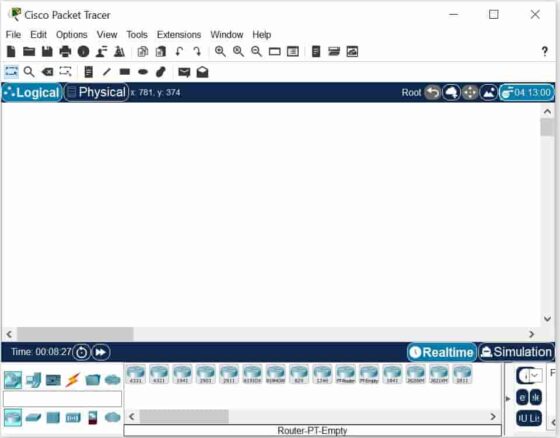Select the Draw Line tool
560x438 pixels.
point(106,72)
